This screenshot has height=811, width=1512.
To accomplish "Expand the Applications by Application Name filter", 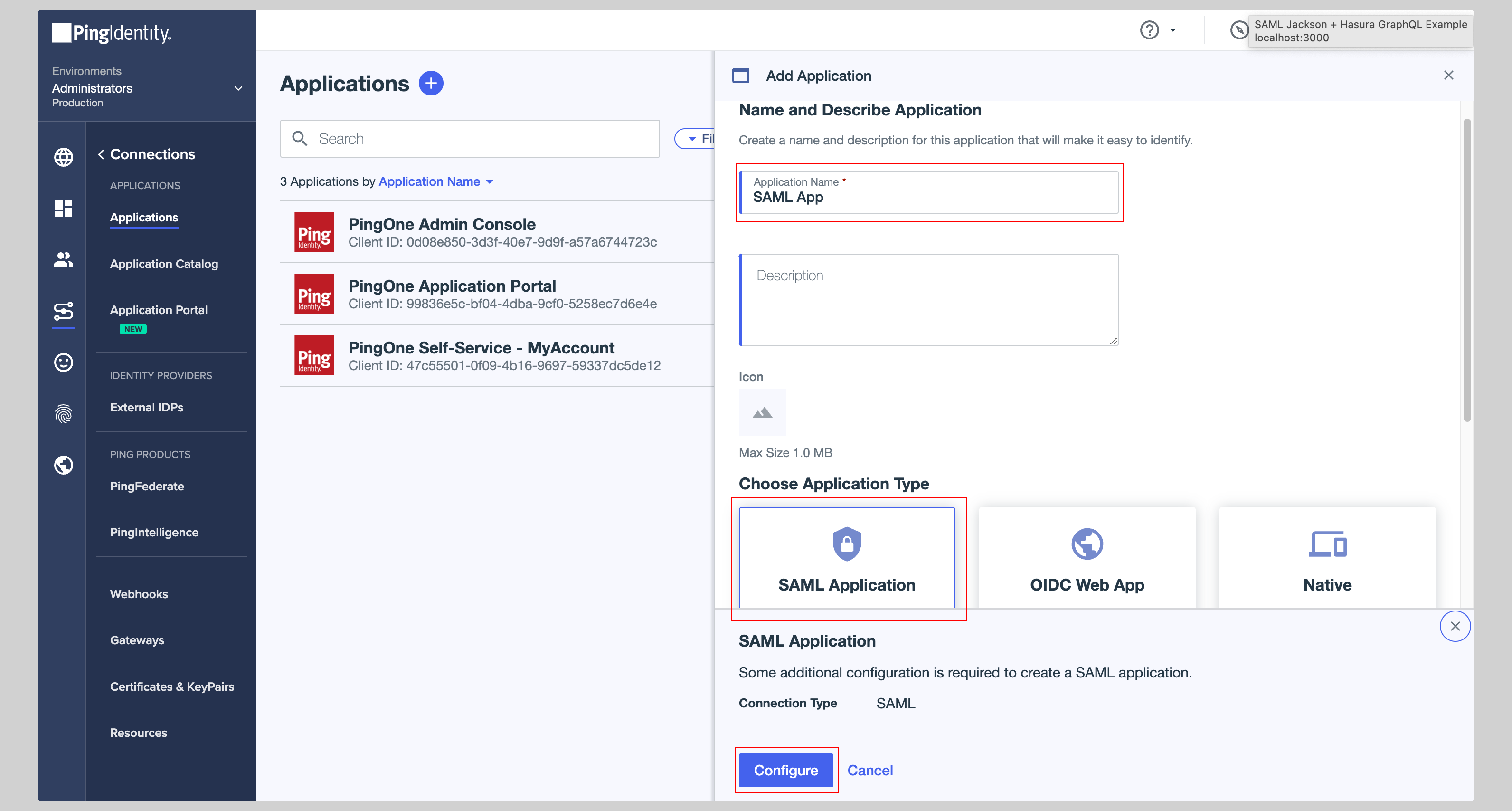I will [489, 181].
